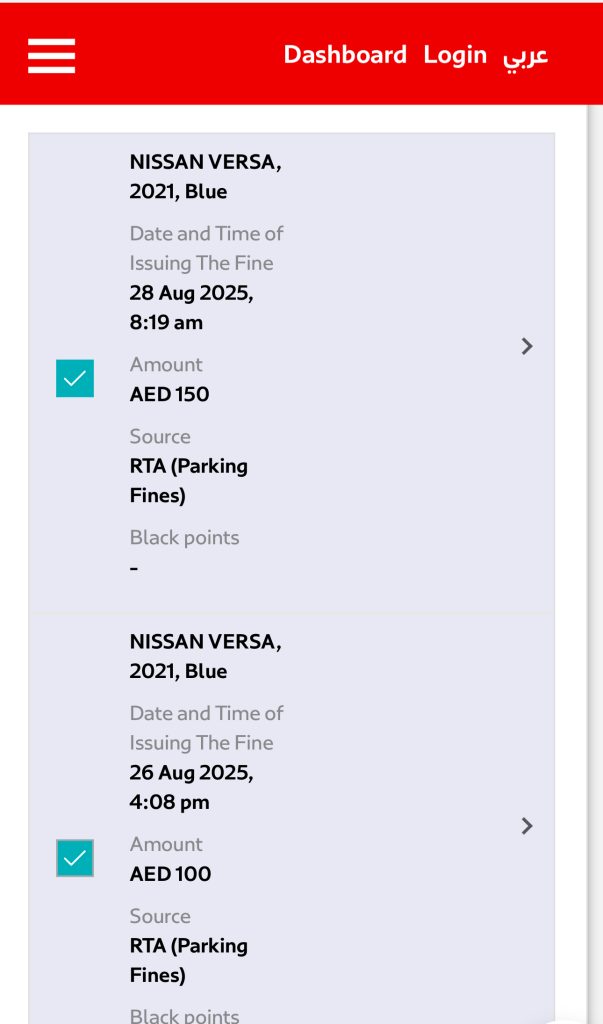Open chevron for the 26 Aug fine
The image size is (603, 1024).
pos(527,826)
